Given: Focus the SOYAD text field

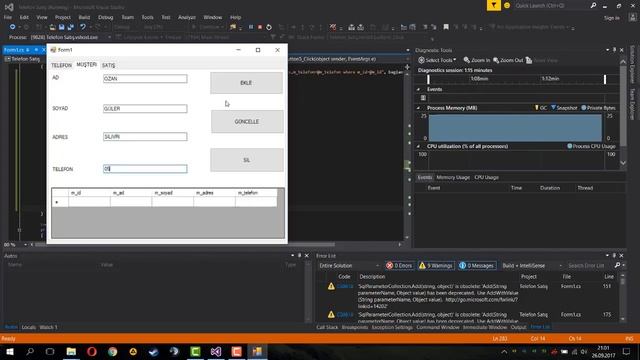Looking at the screenshot, I should (145, 109).
